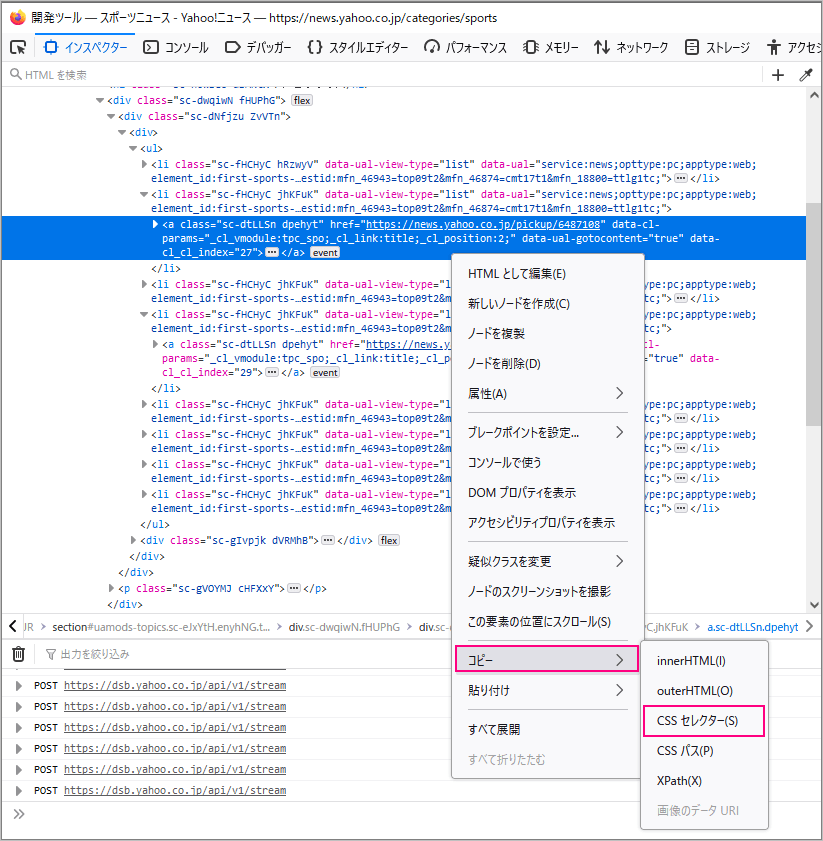The width and height of the screenshot is (823, 841).
Task: Open the Inspector tab
Action: point(85,47)
